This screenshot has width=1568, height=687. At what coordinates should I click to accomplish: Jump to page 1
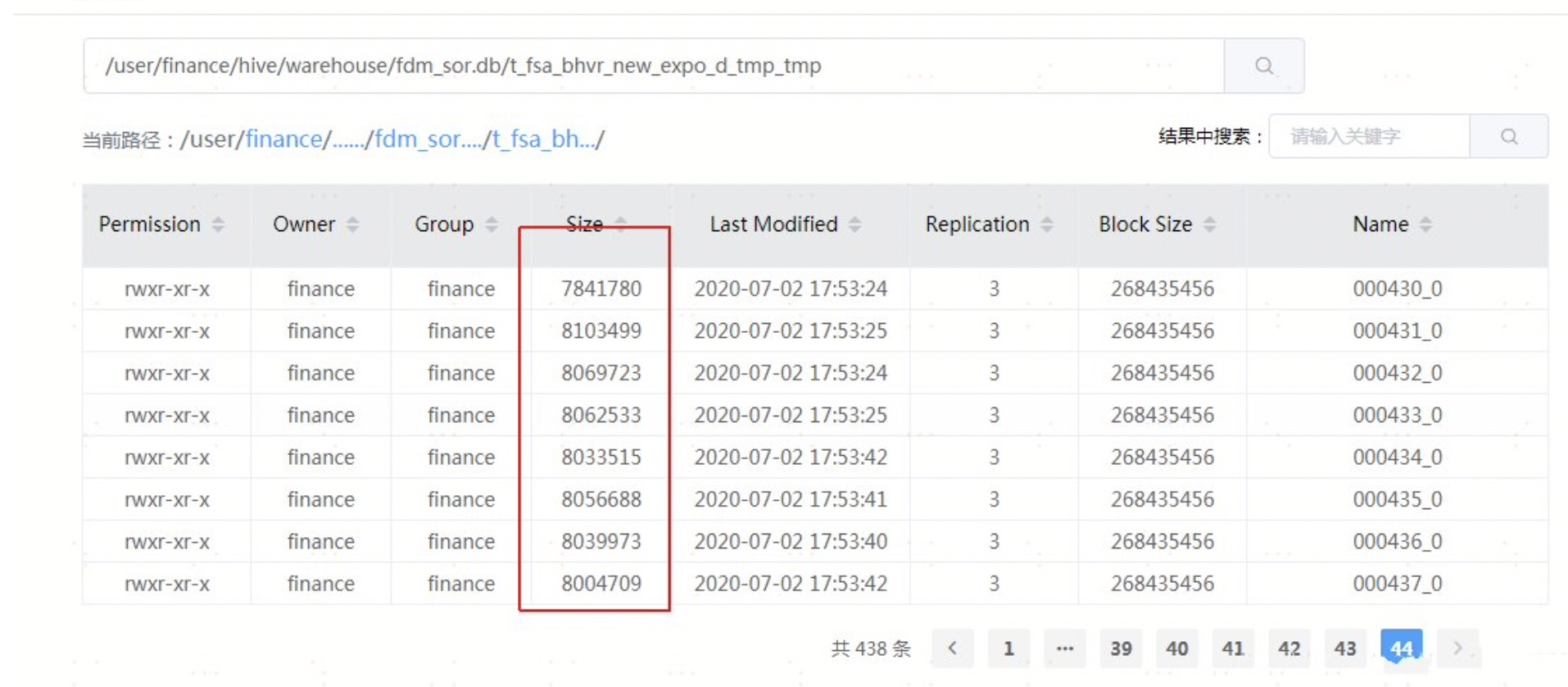pos(1008,648)
